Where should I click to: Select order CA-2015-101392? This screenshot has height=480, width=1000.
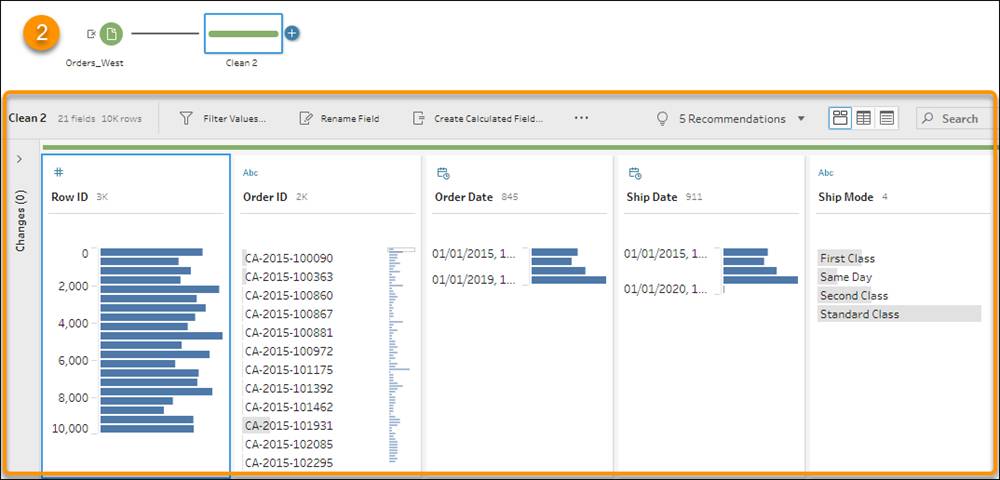click(x=289, y=388)
